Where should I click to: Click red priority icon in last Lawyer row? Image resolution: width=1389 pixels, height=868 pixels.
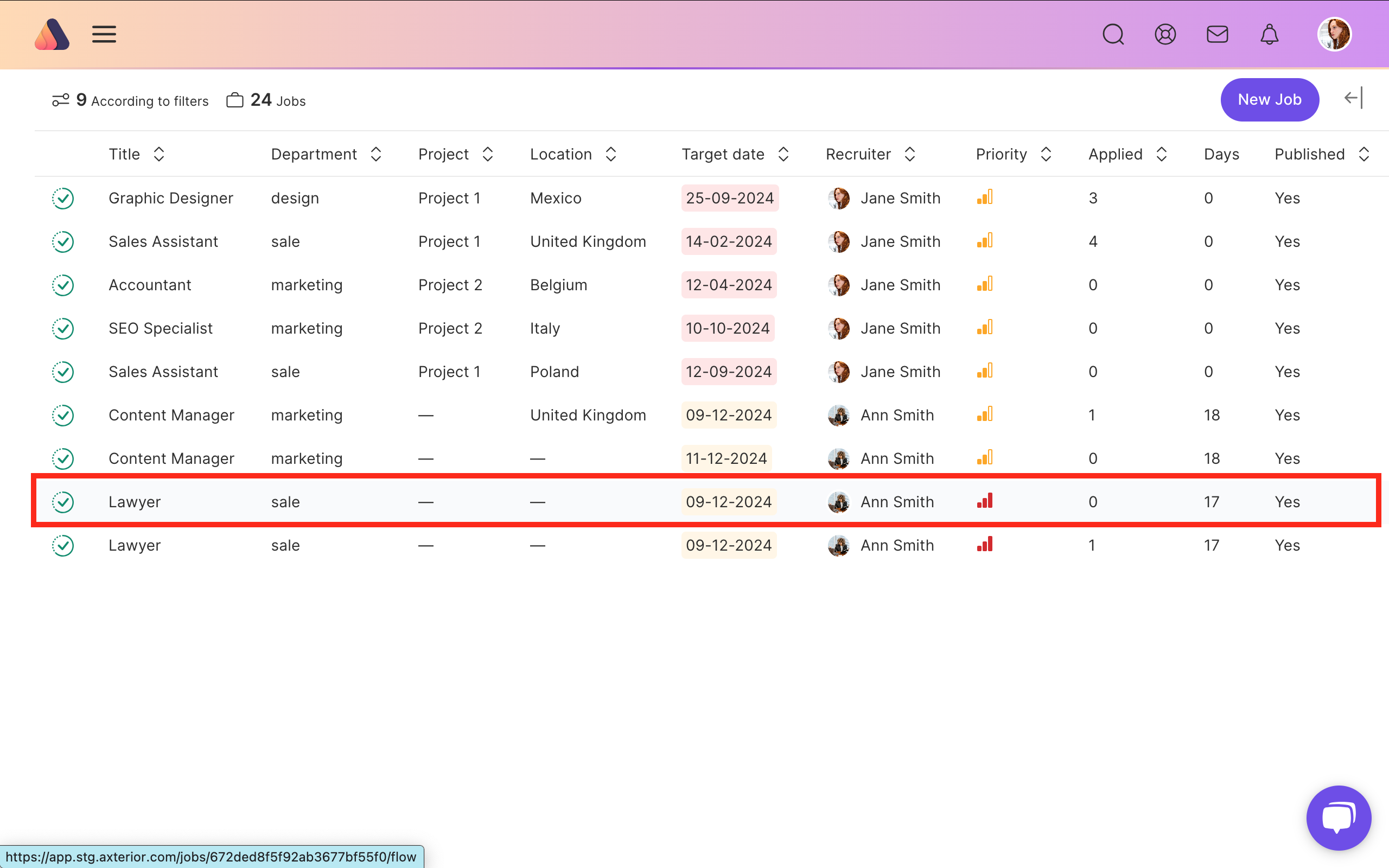pyautogui.click(x=984, y=545)
